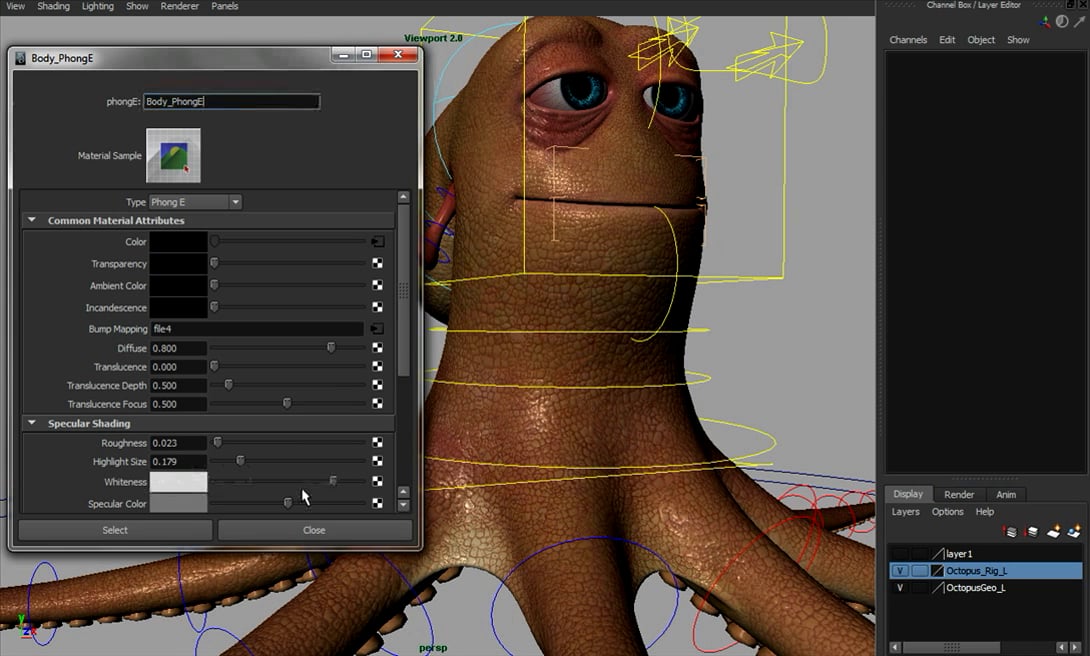Switch to the Anim layer tab
The height and width of the screenshot is (656, 1090).
point(1006,495)
